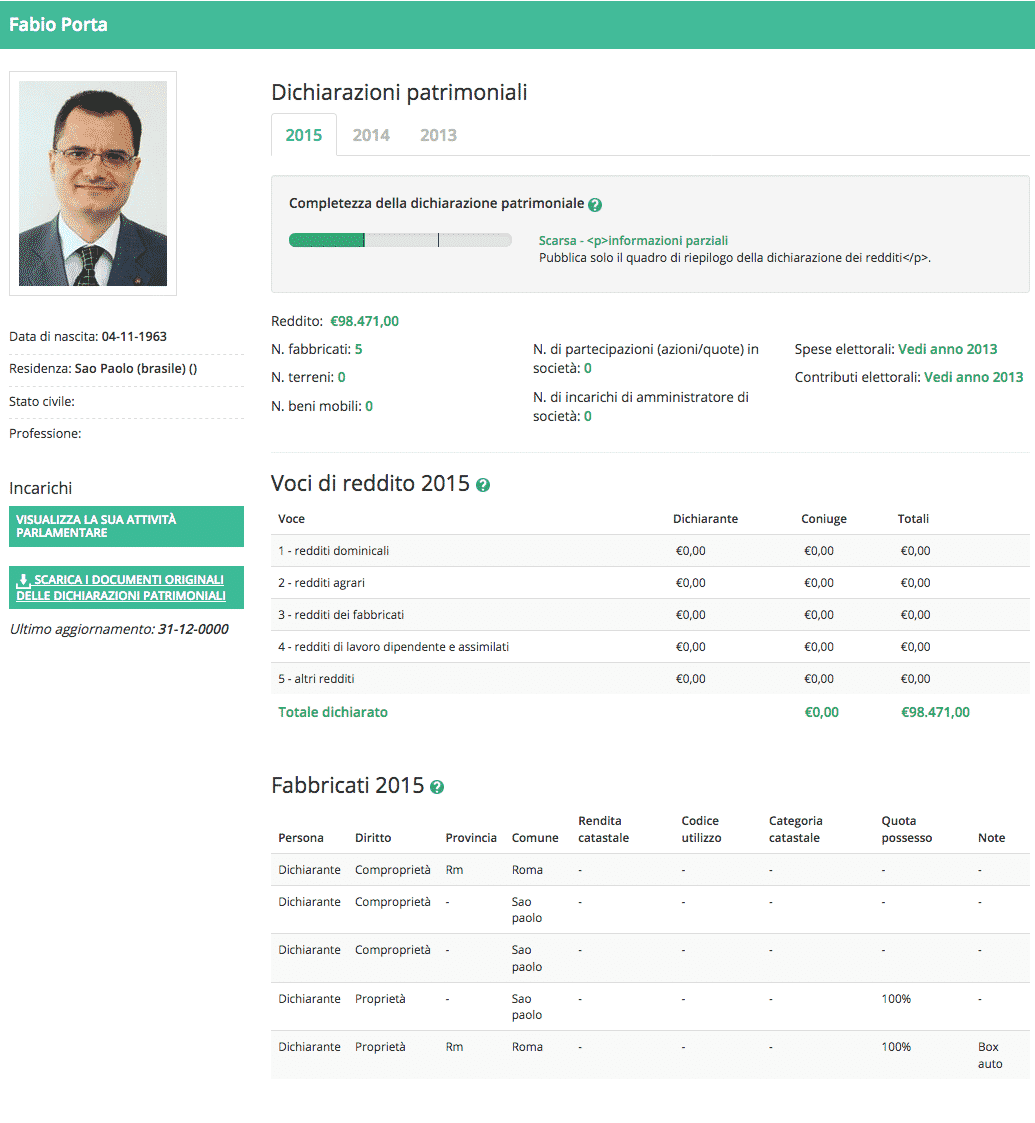The height and width of the screenshot is (1123, 1035).
Task: Open Contributi elettorali Vedi anno 2013 link
Action: pyautogui.click(x=973, y=377)
